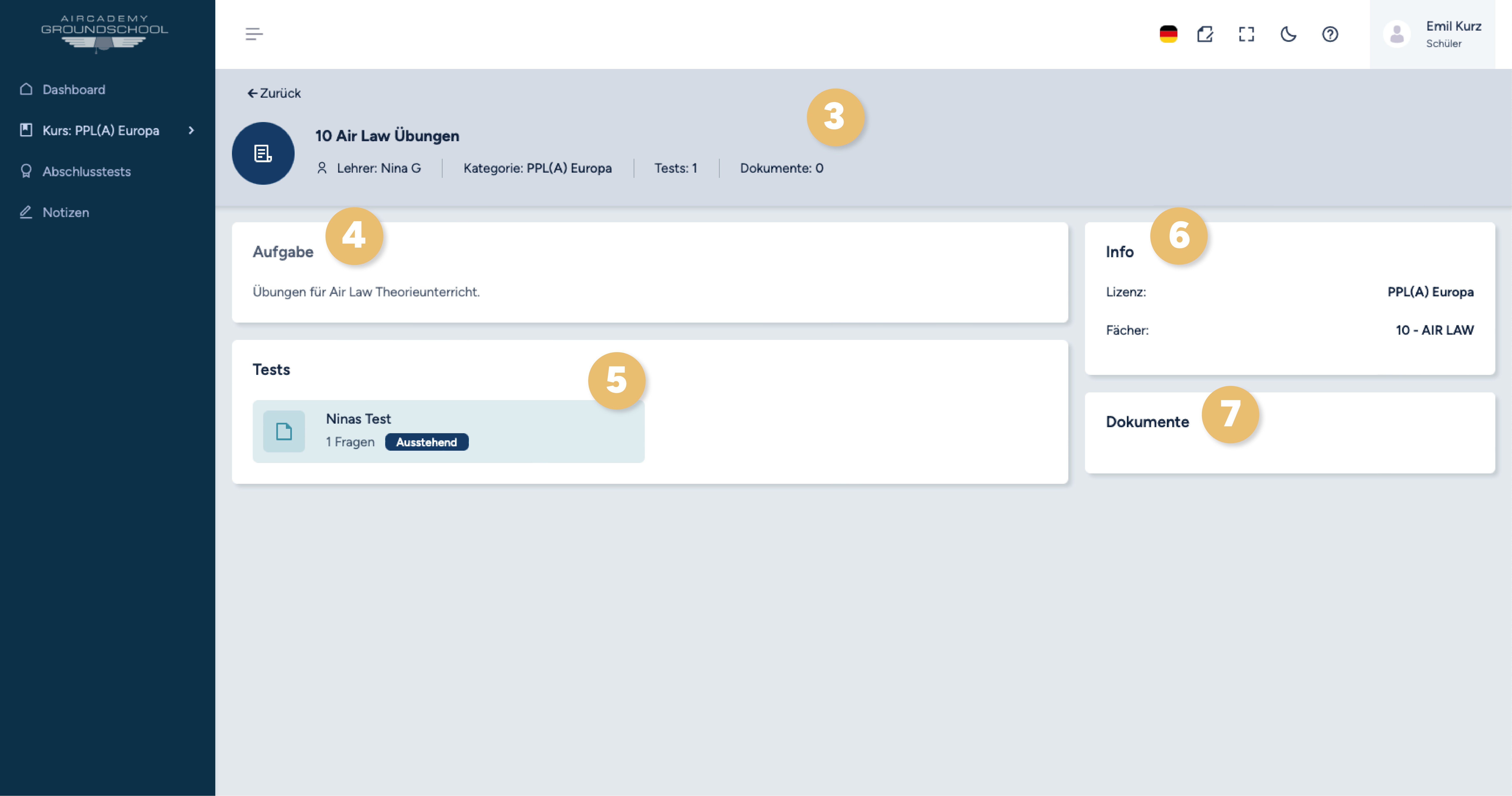The height and width of the screenshot is (796, 1512).
Task: Toggle dark mode with the moon icon
Action: pyautogui.click(x=1288, y=34)
